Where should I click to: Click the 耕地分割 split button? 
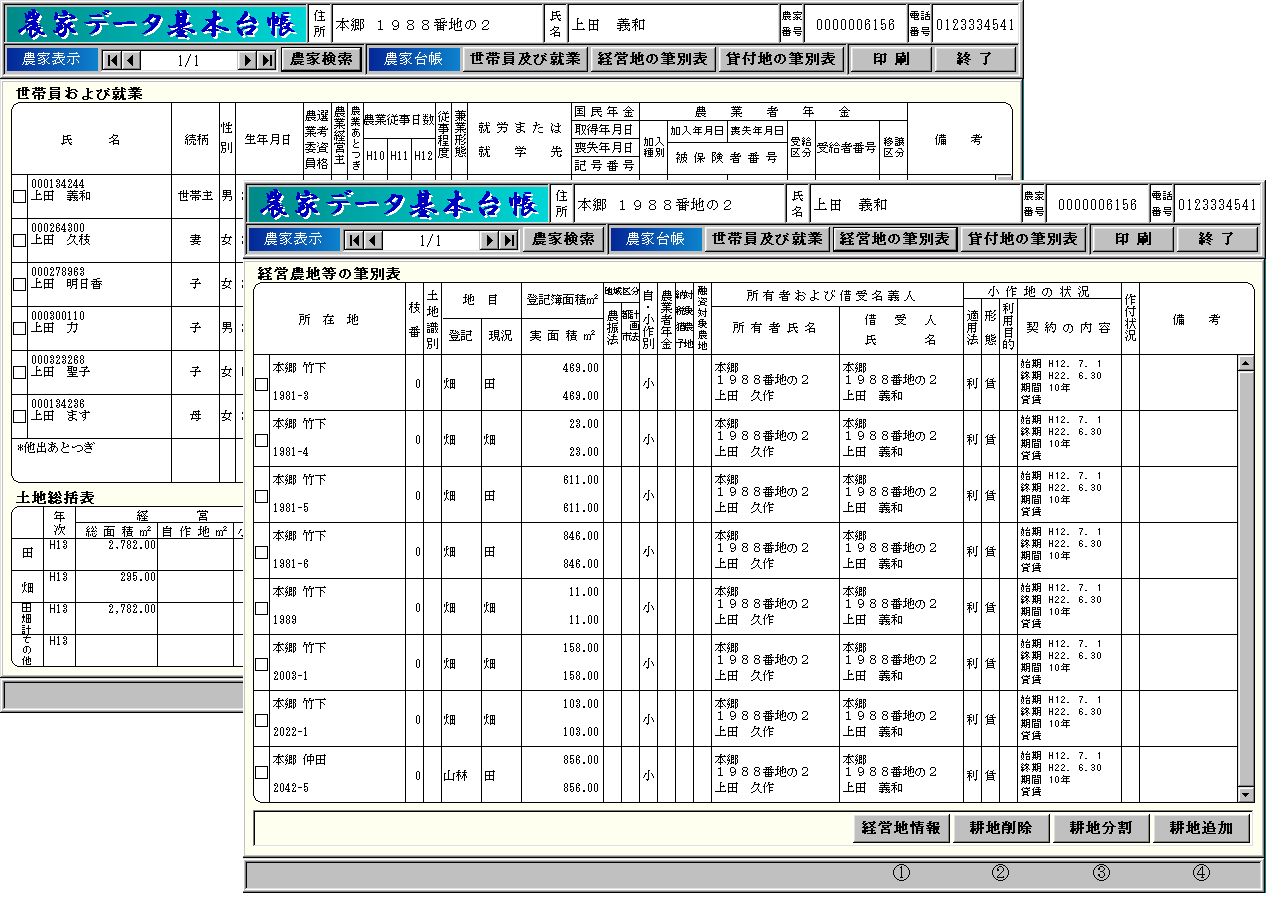coord(1101,828)
